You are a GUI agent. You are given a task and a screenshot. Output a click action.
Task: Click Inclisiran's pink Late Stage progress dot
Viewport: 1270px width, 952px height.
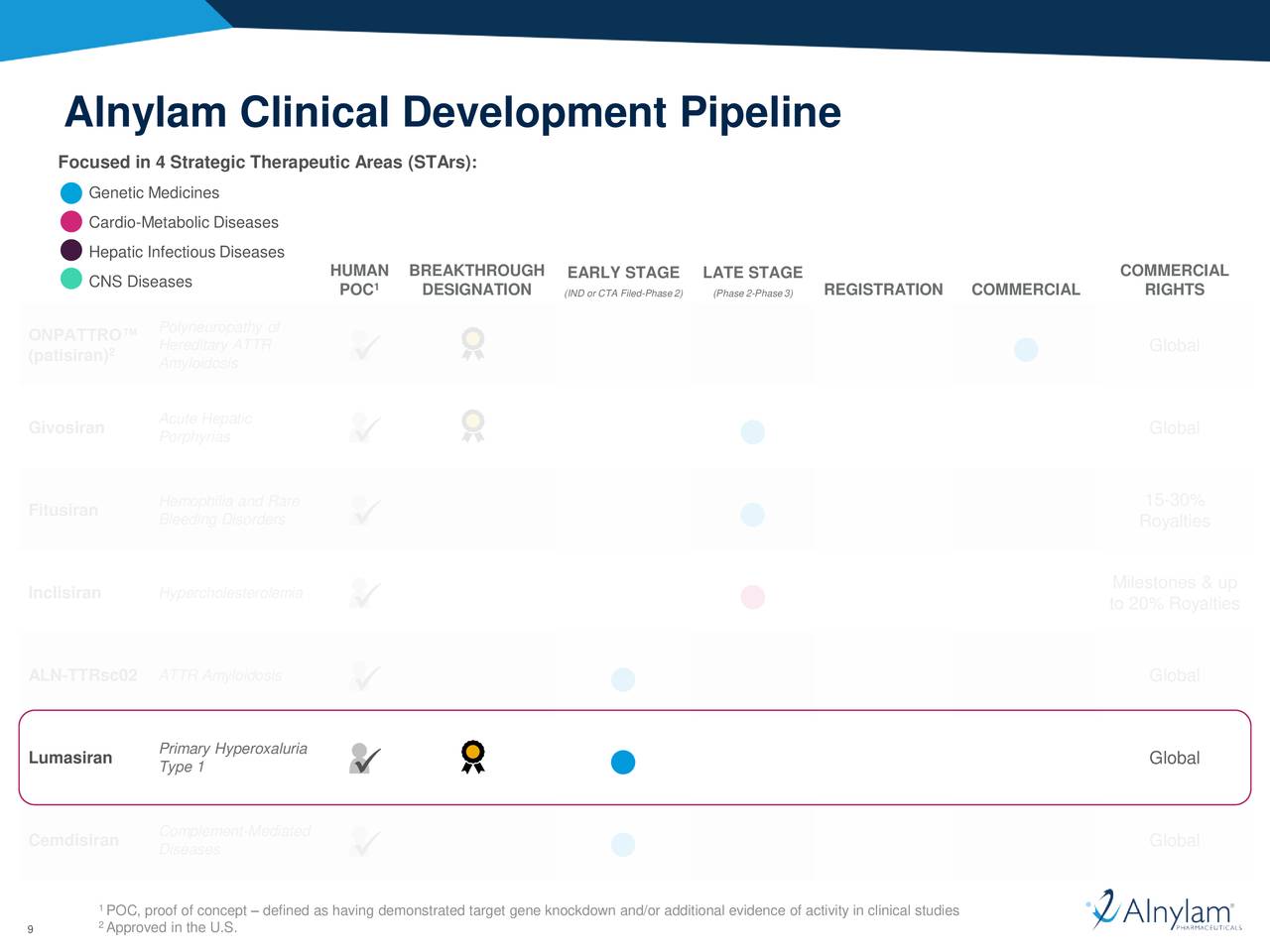tap(752, 596)
